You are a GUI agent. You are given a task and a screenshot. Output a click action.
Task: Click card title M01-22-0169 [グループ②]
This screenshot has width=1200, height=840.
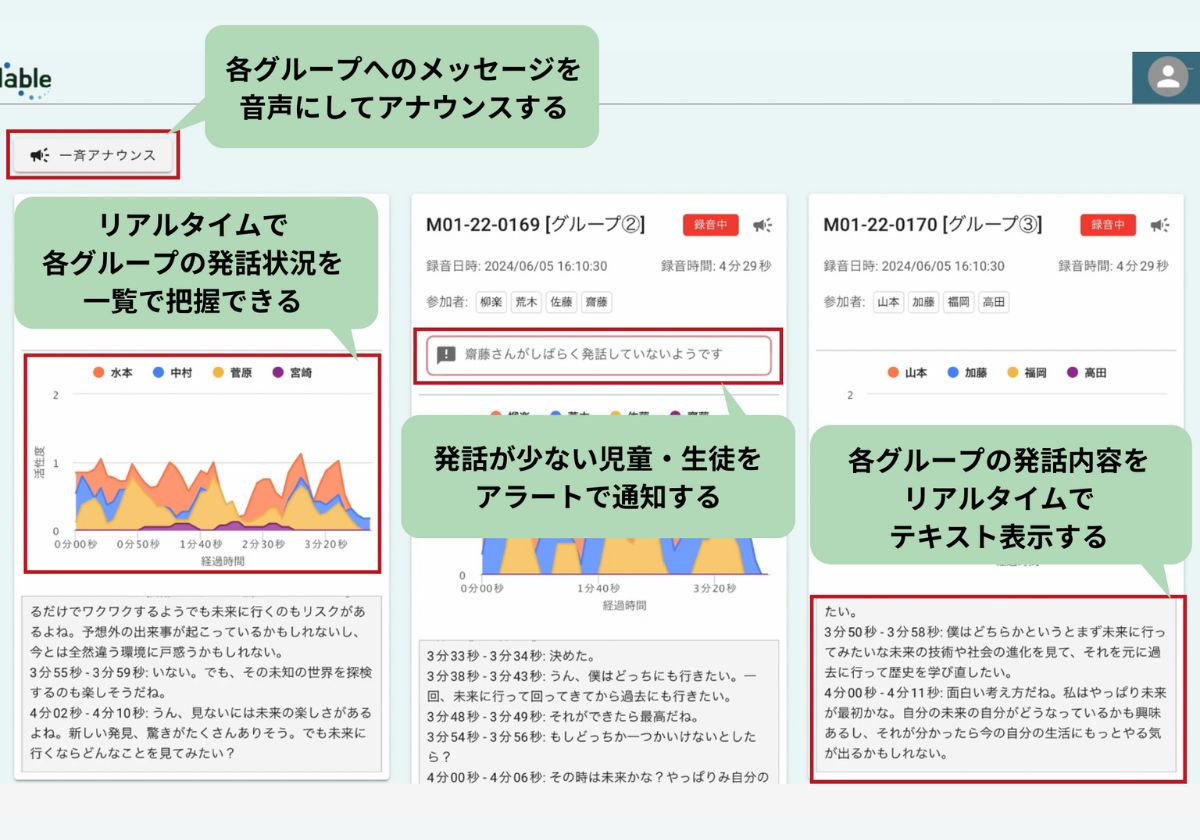click(535, 225)
